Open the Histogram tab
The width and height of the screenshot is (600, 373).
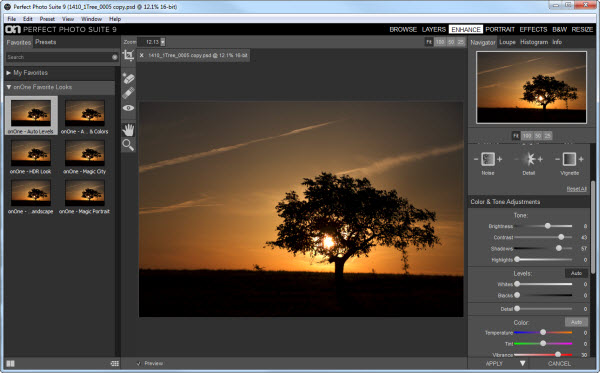[534, 42]
